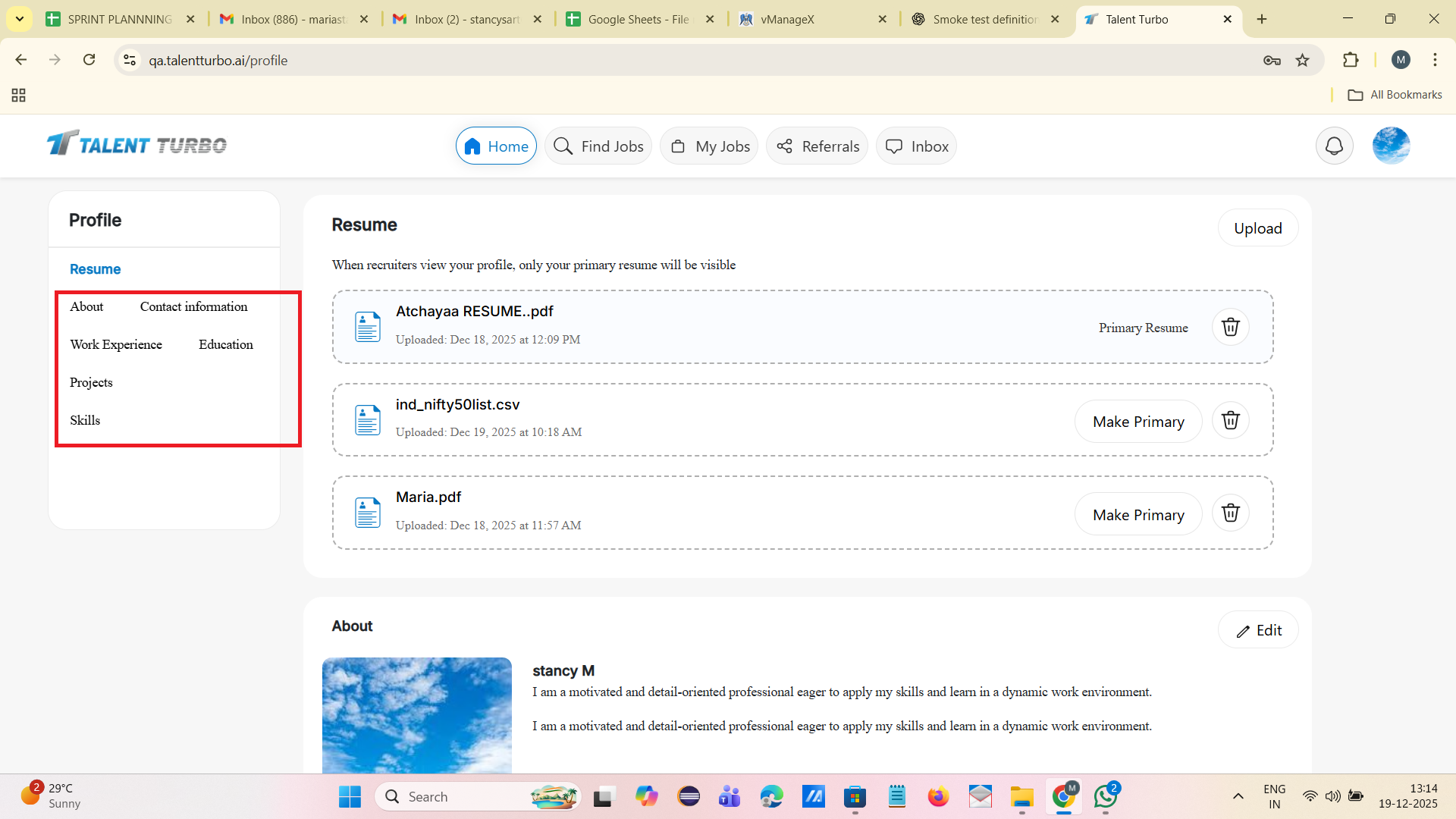This screenshot has height=819, width=1456.
Task: Jump to About in the Profile sidebar
Action: tap(86, 306)
